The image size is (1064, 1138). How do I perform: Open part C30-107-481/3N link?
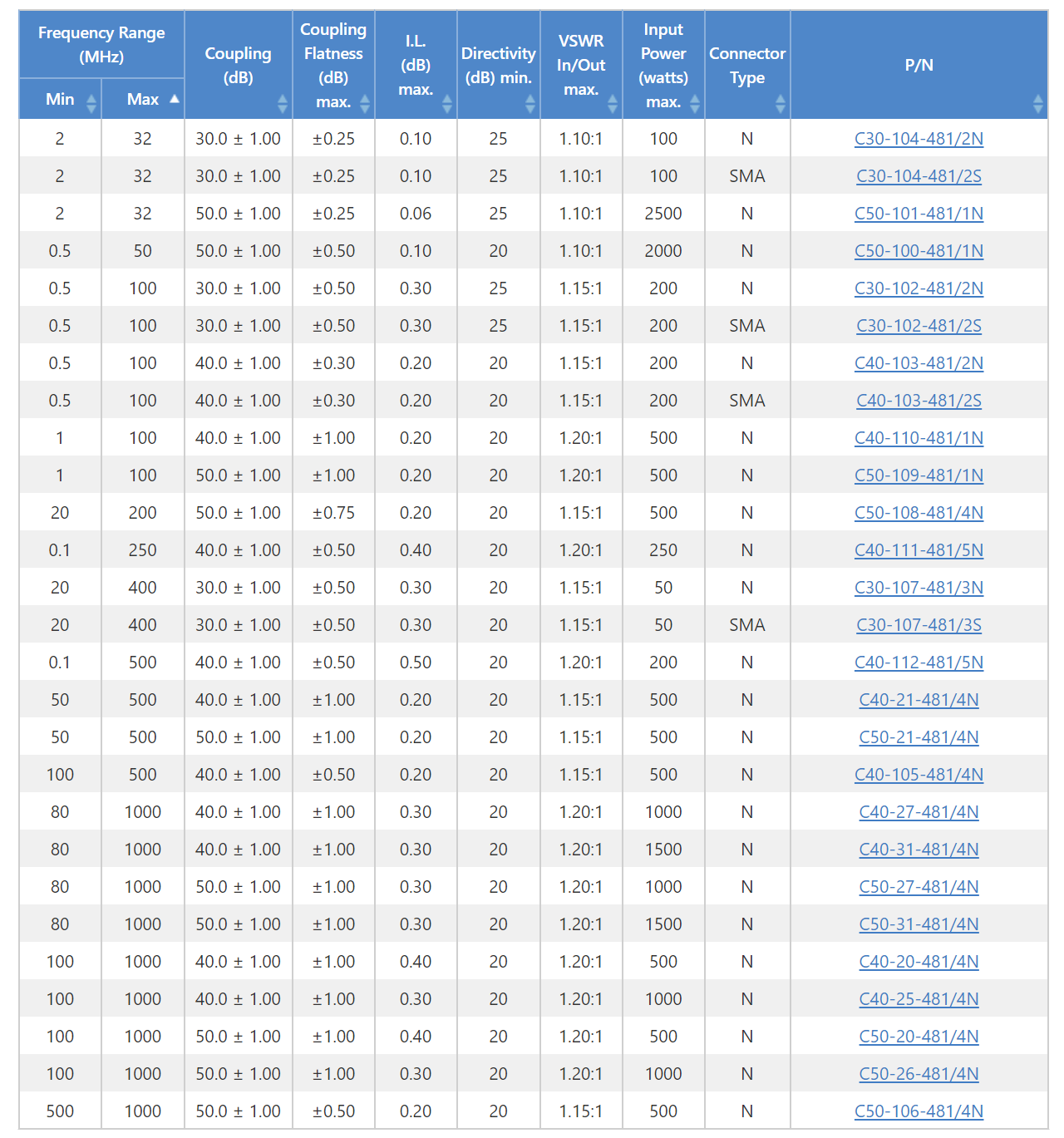coord(919,588)
